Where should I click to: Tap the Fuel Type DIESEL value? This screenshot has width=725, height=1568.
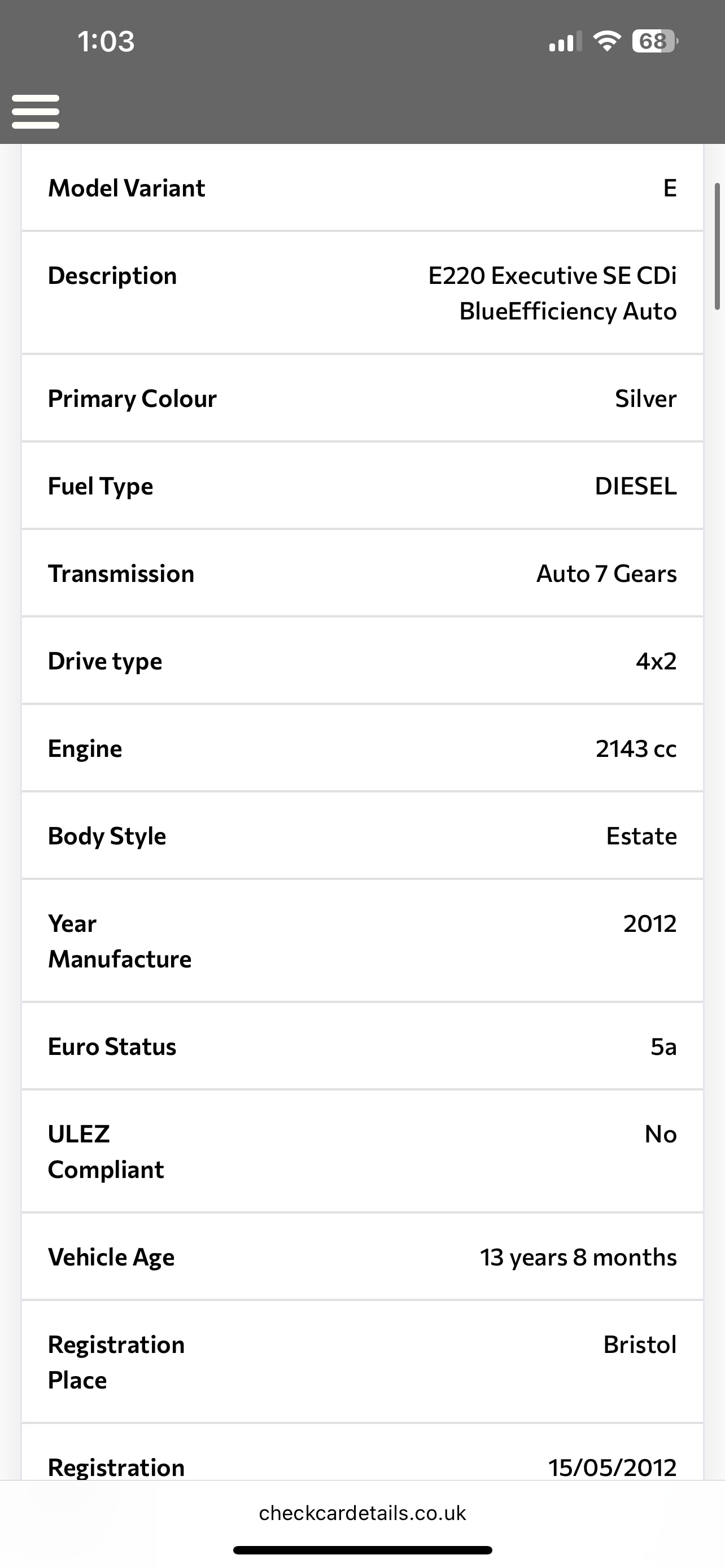point(635,487)
